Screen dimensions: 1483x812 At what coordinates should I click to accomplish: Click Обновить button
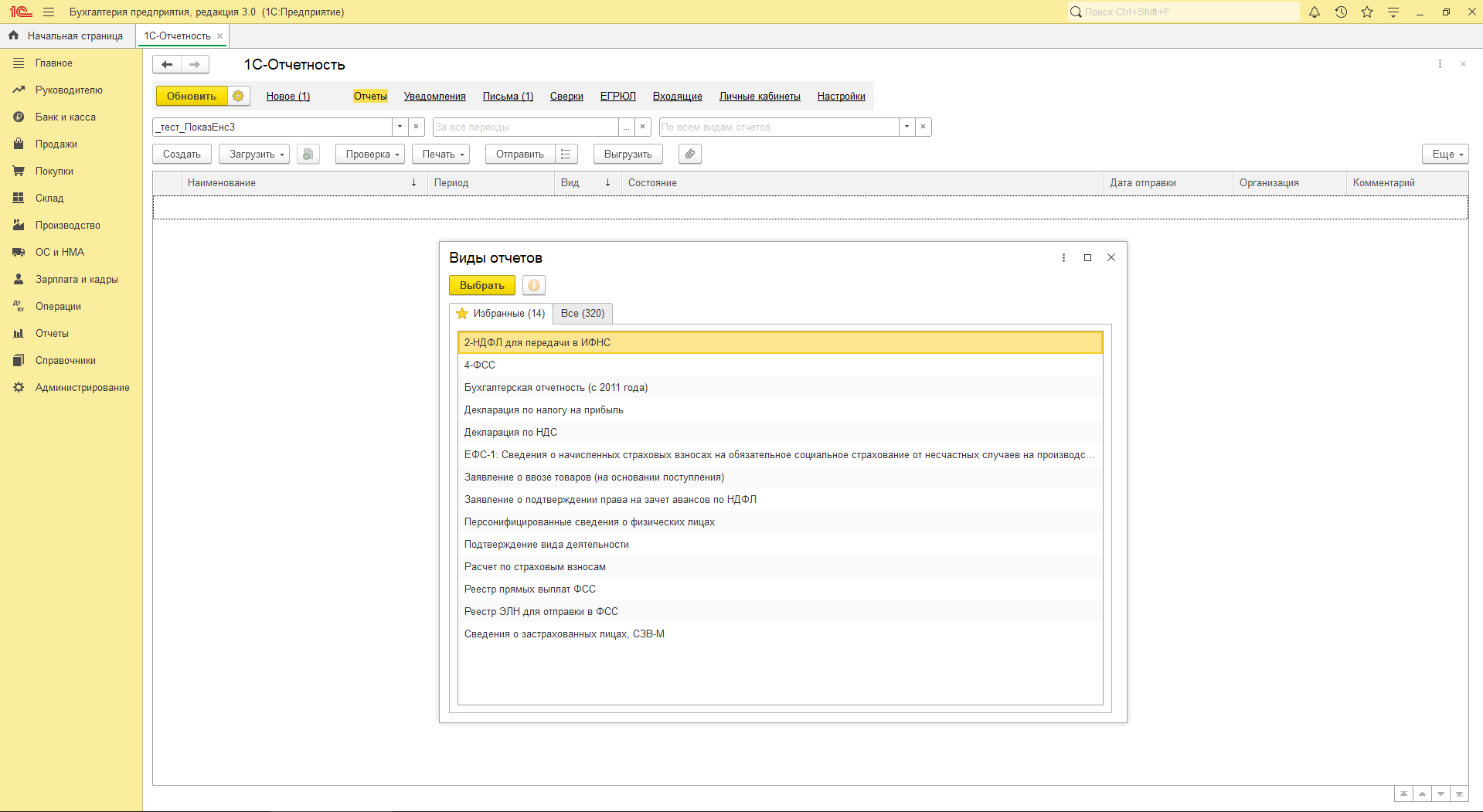pyautogui.click(x=192, y=96)
